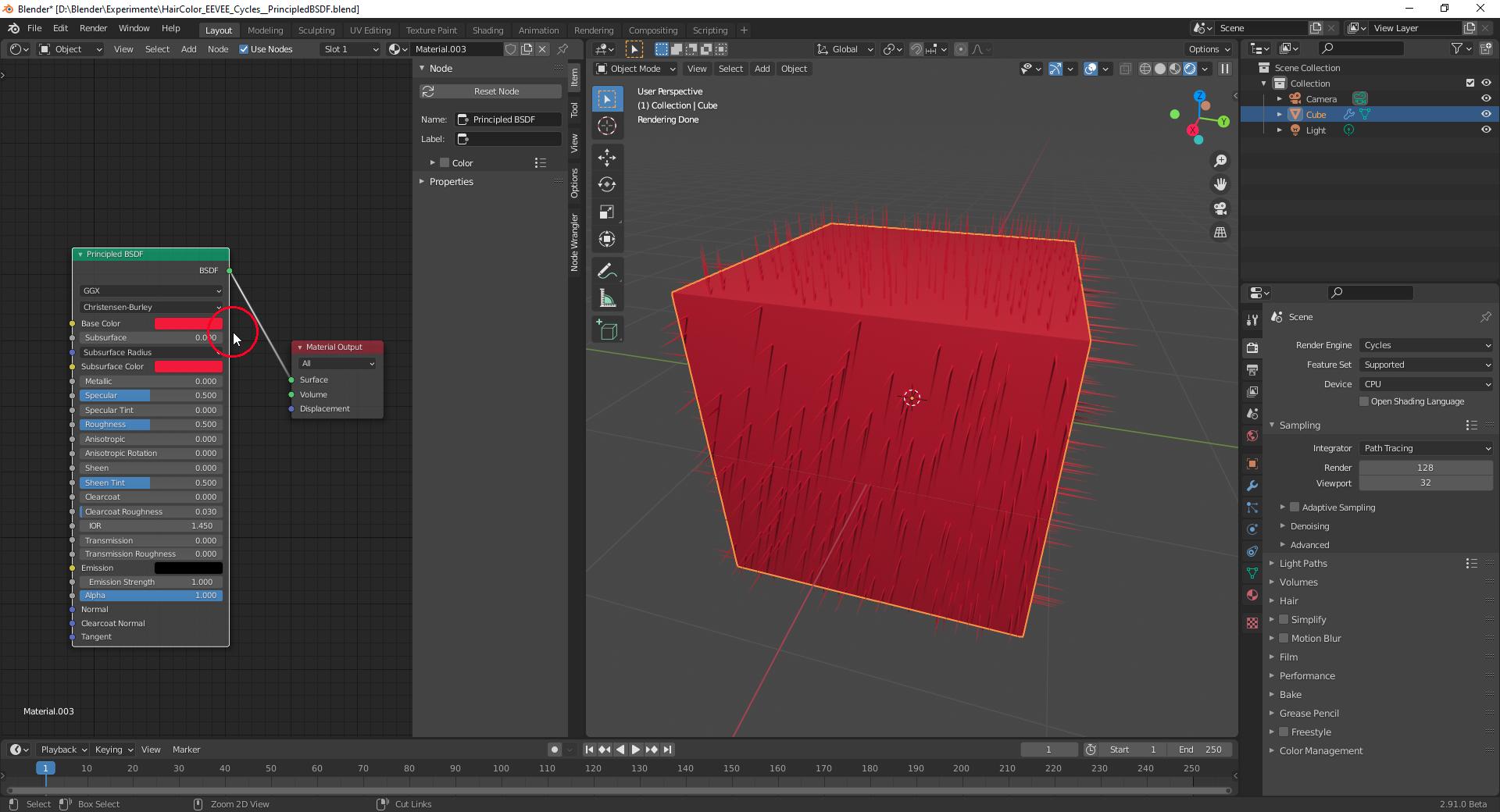Switch to the Shading workspace tab
The height and width of the screenshot is (812, 1500).
[487, 30]
